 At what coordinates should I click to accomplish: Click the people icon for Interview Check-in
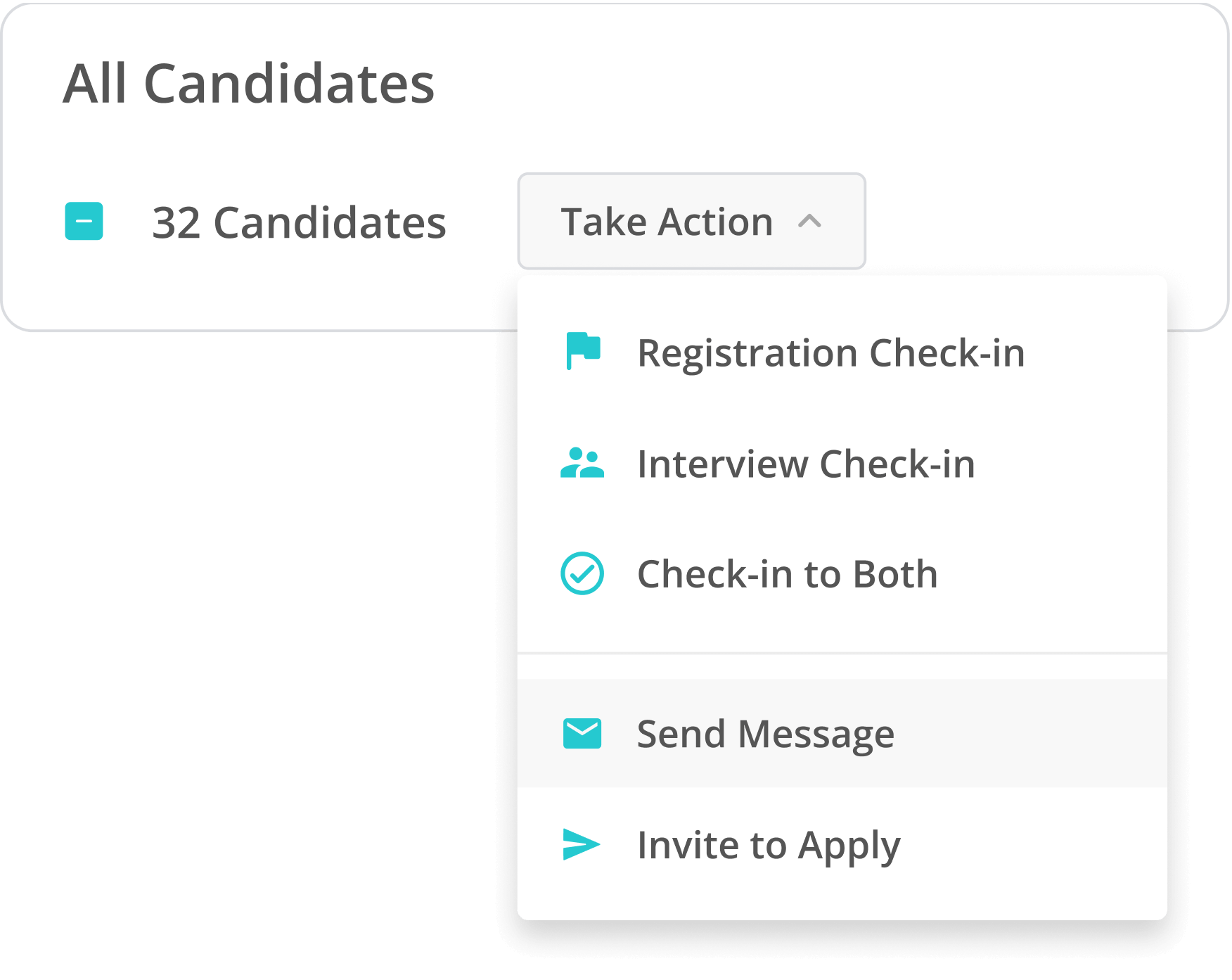click(582, 464)
